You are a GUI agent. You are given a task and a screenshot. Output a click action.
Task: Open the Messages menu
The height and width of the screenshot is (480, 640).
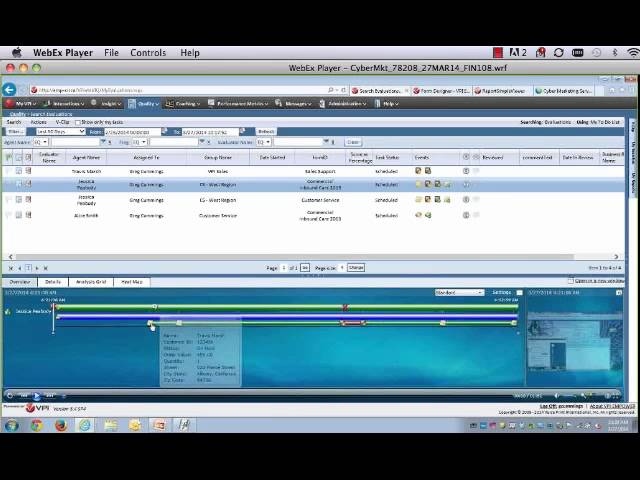pyautogui.click(x=293, y=104)
